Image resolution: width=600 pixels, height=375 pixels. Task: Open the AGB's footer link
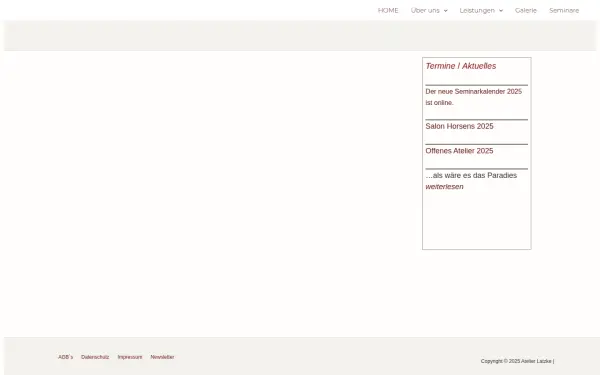point(65,357)
